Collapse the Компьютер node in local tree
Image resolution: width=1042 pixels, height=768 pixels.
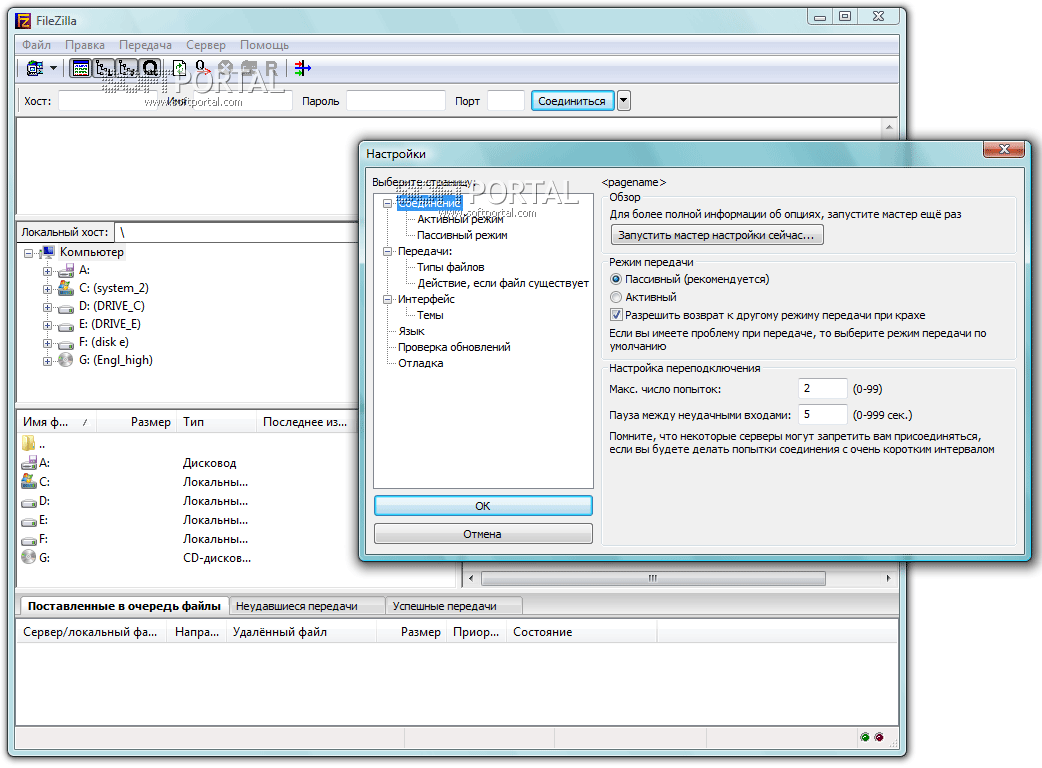[29, 253]
